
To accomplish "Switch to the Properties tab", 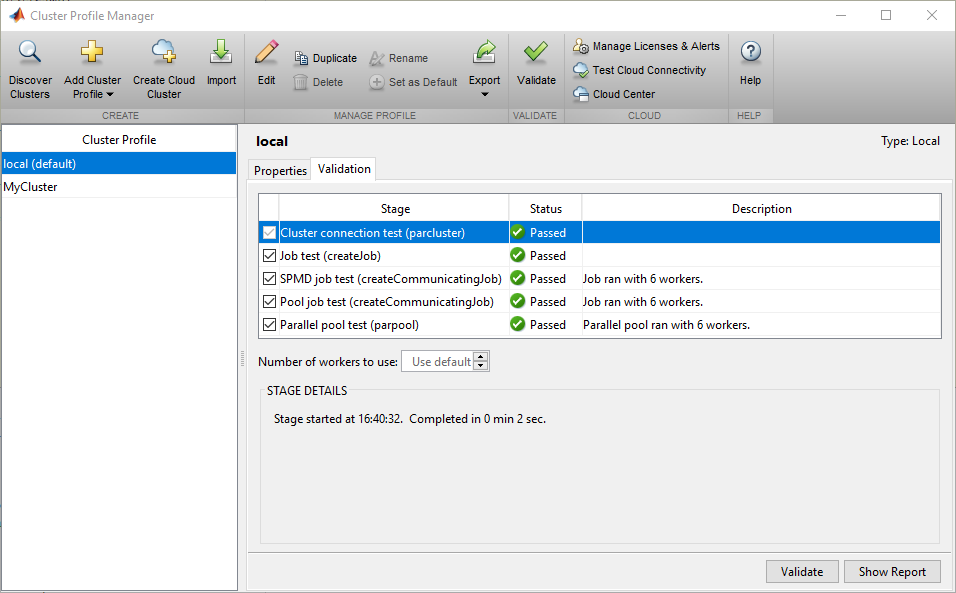I will (x=279, y=170).
